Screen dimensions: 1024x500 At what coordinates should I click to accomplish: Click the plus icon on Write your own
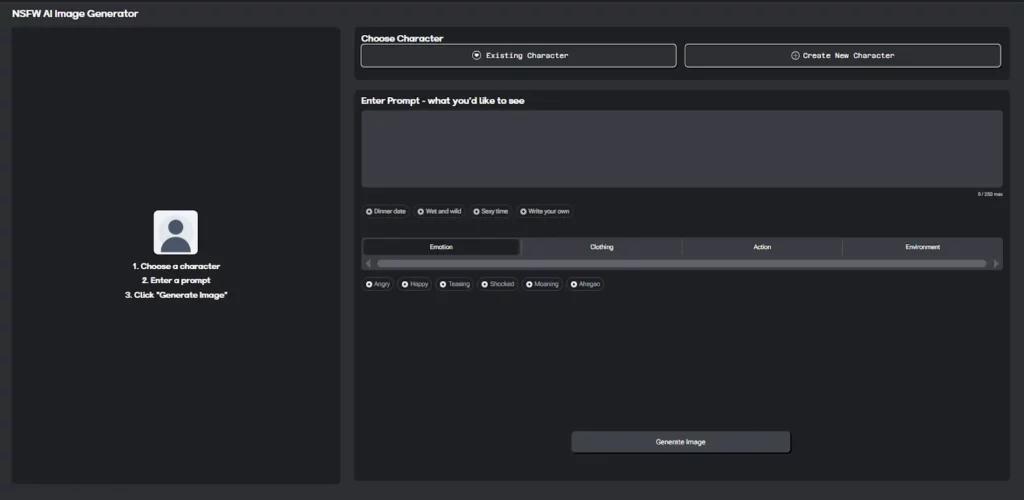[523, 212]
